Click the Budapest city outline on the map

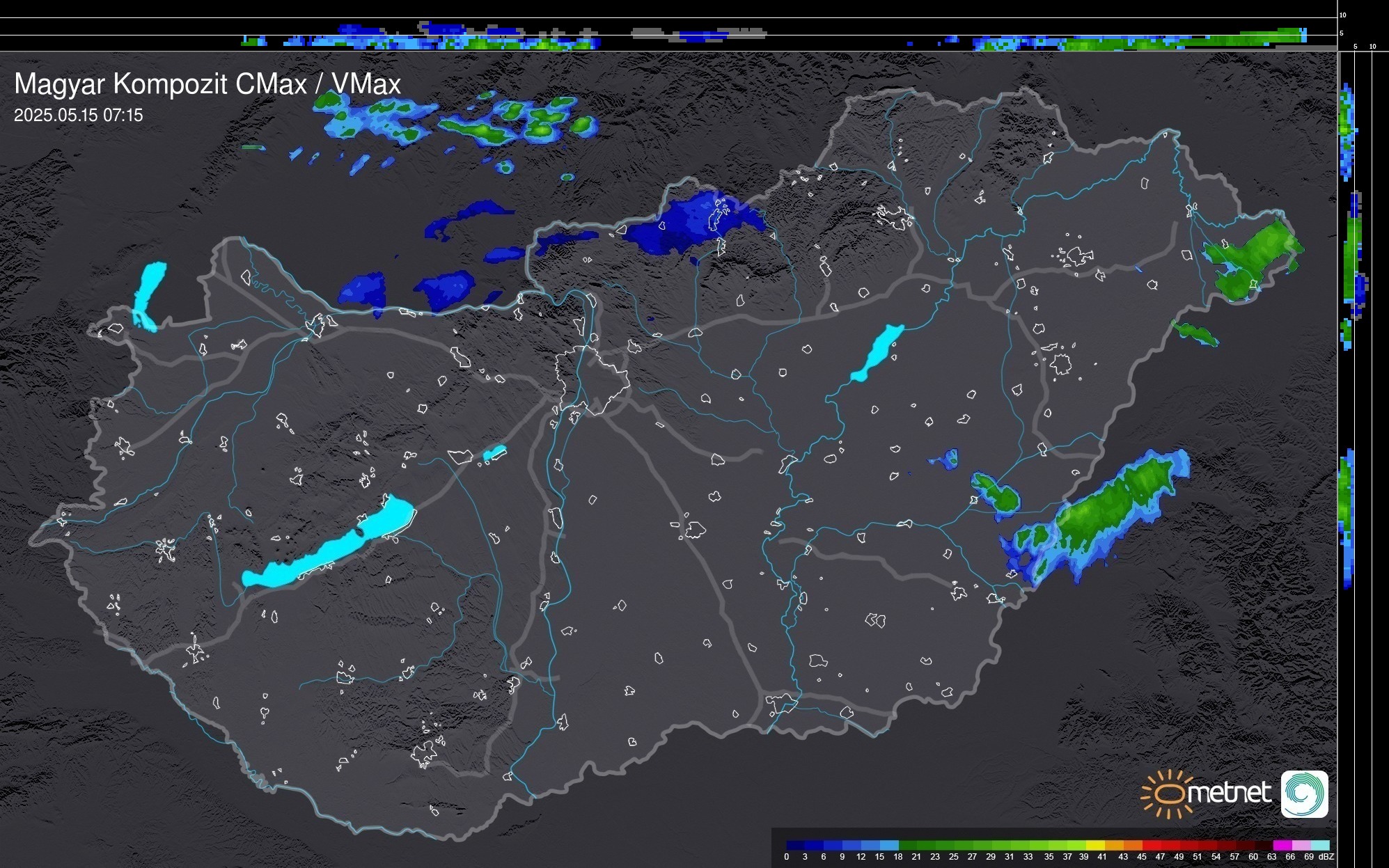point(592,379)
